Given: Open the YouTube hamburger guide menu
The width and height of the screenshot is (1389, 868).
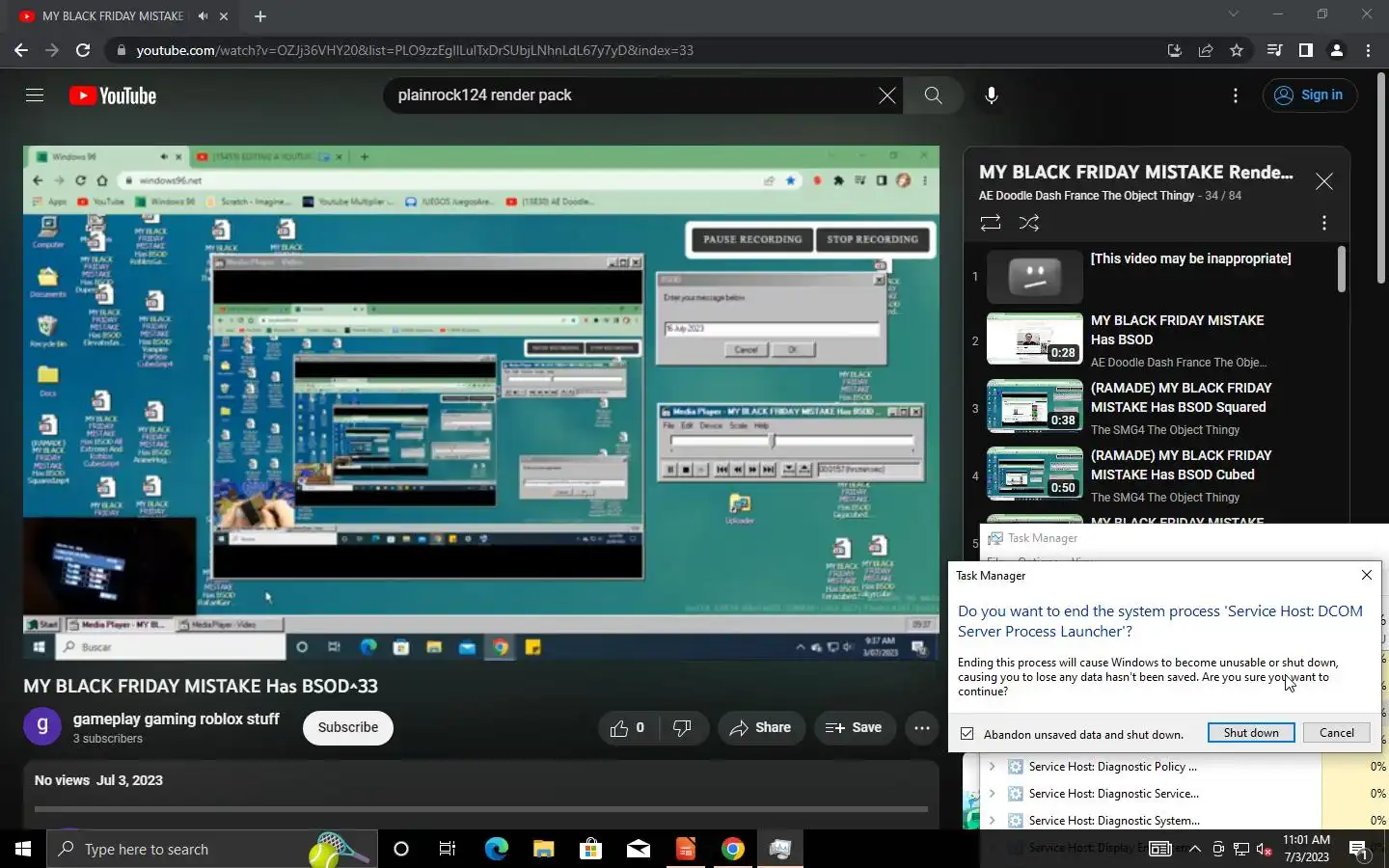Looking at the screenshot, I should [35, 95].
